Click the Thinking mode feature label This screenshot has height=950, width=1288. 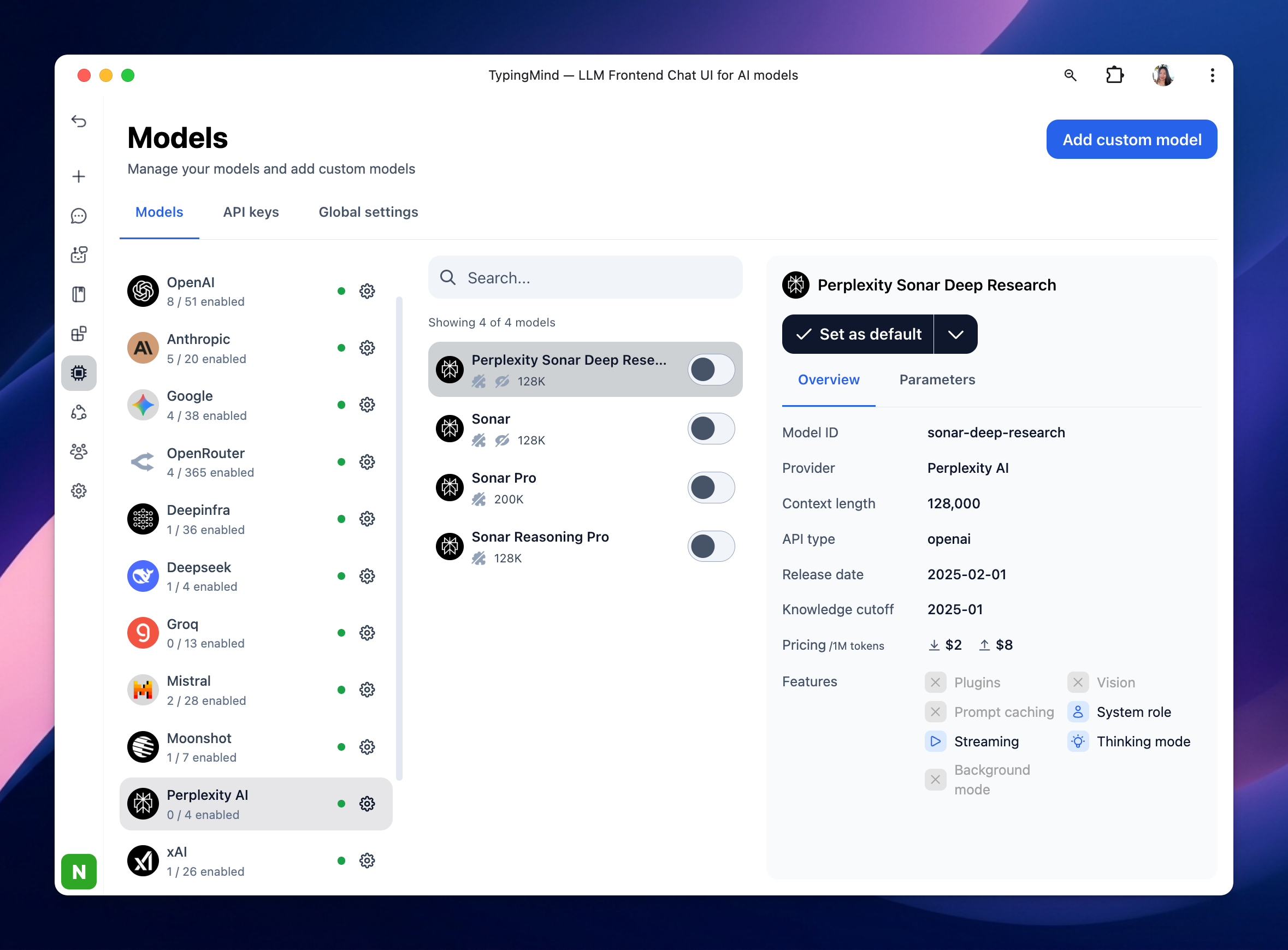[x=1143, y=742]
